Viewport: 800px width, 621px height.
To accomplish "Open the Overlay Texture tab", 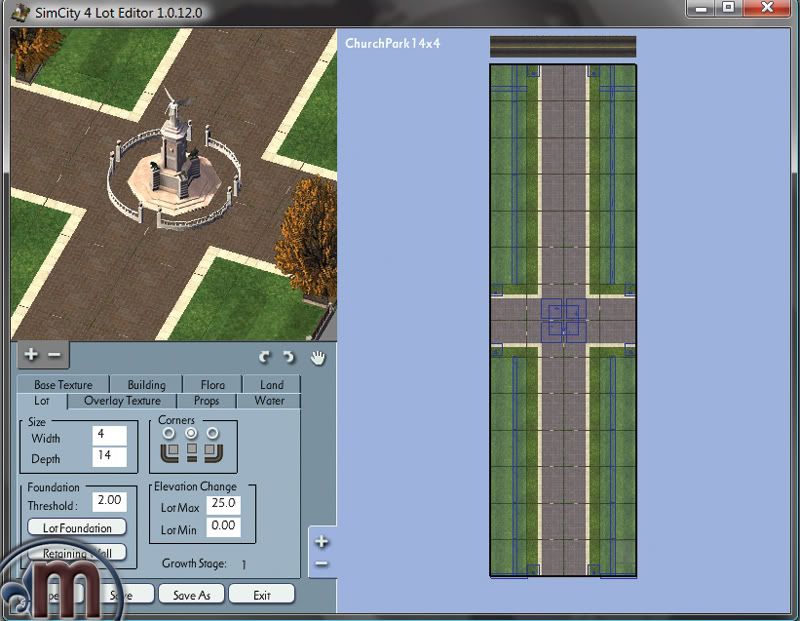I will [122, 401].
